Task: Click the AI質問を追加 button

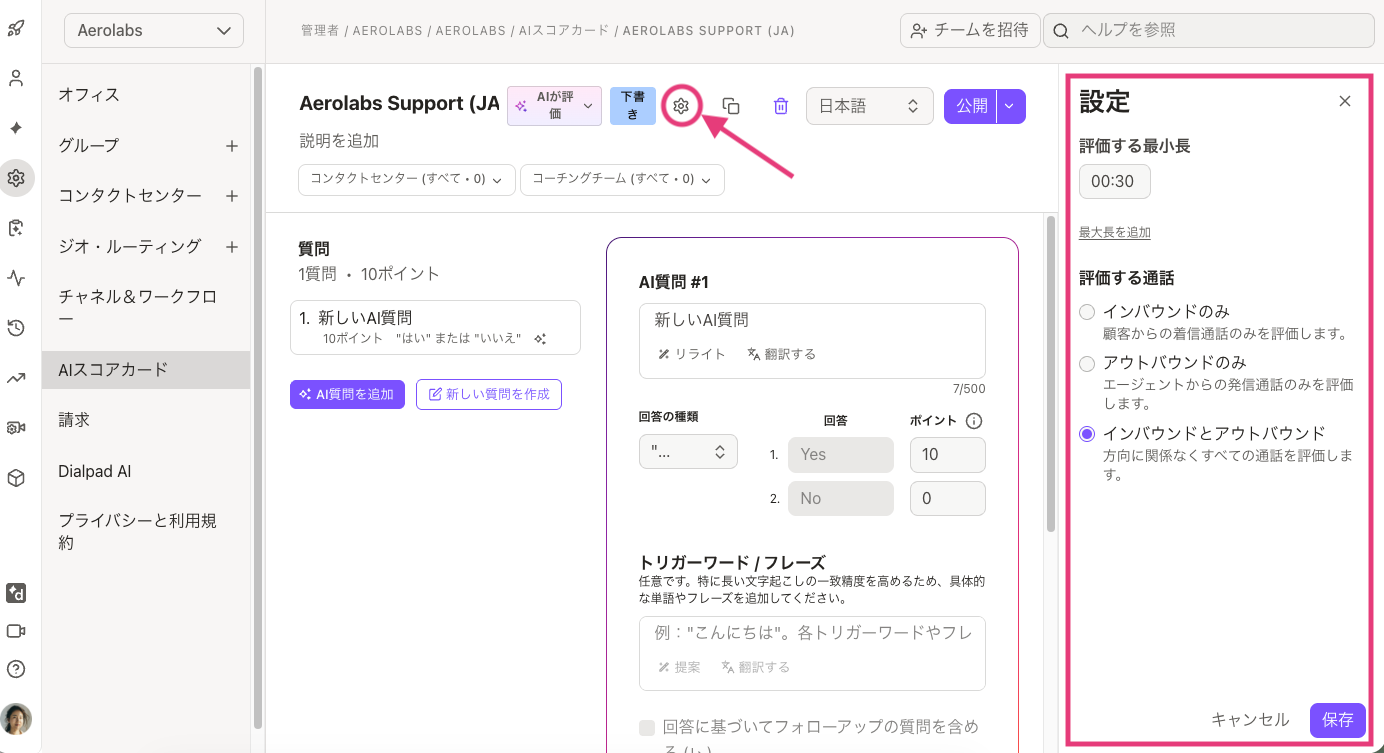Action: point(347,394)
